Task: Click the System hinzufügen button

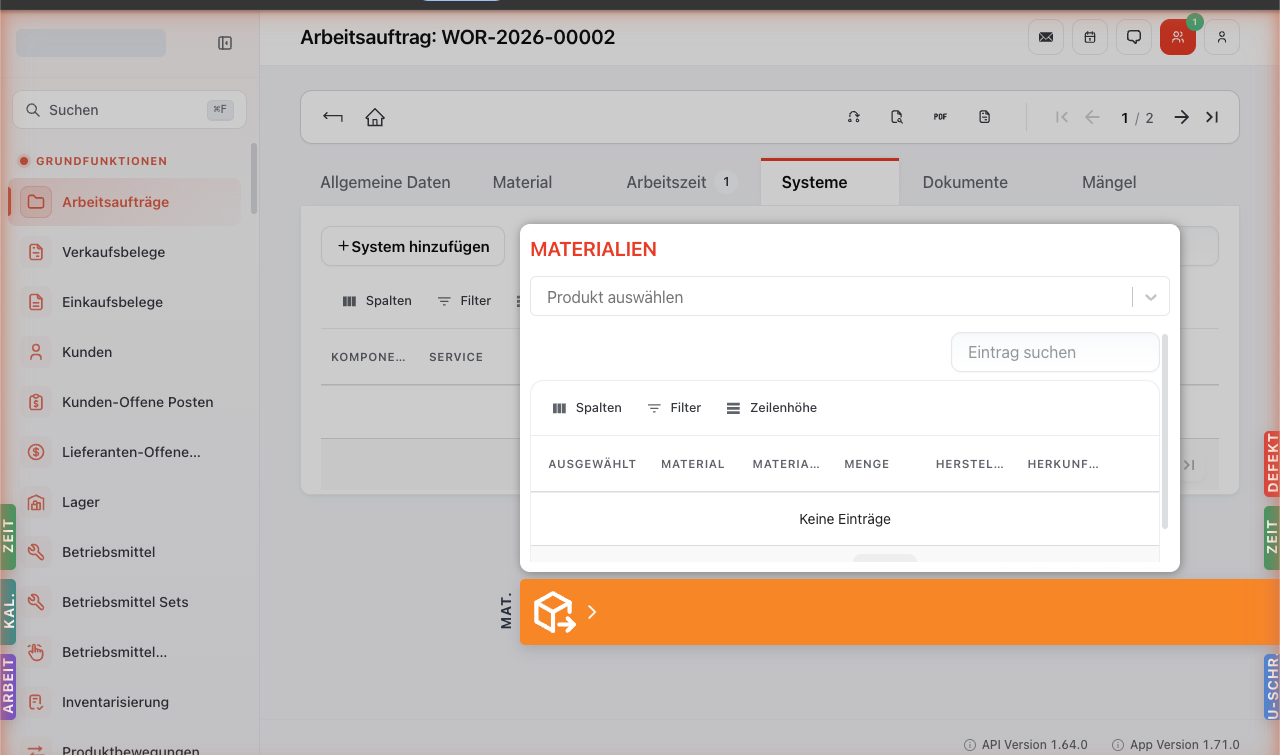Action: 413,246
